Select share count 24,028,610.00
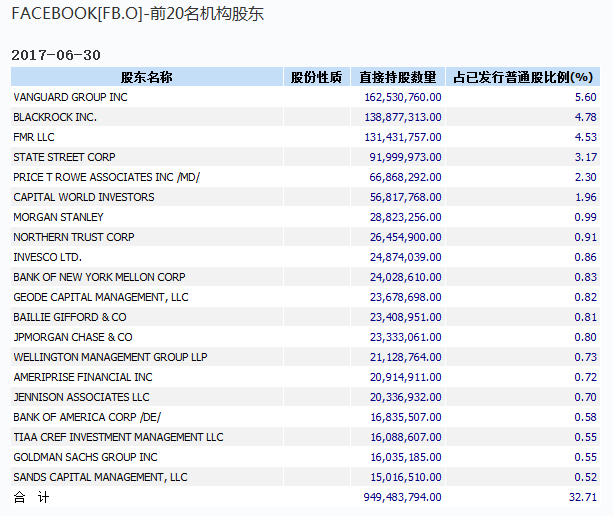 pyautogui.click(x=405, y=277)
